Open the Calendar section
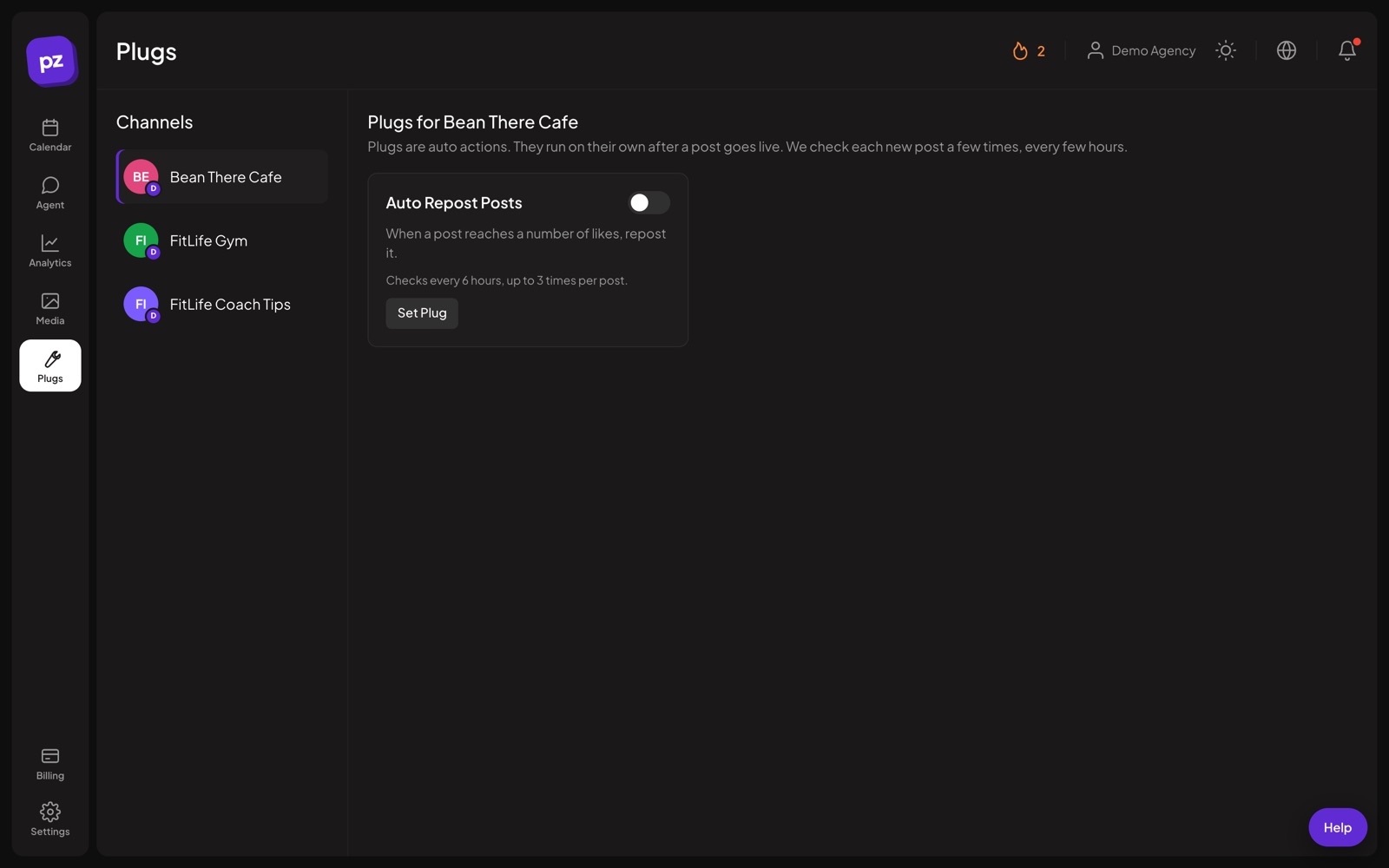 pos(50,135)
